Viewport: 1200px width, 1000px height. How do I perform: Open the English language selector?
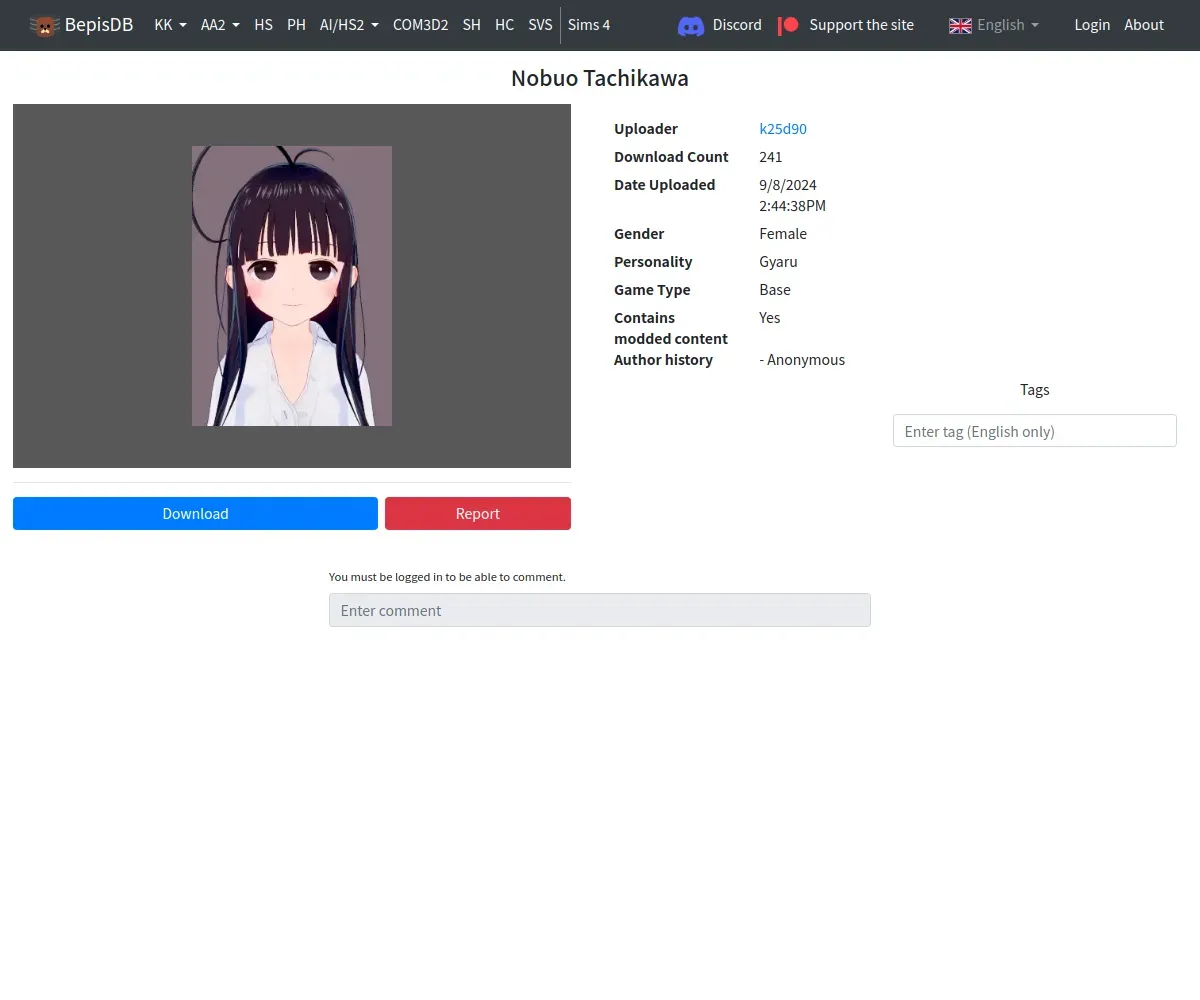[x=994, y=25]
